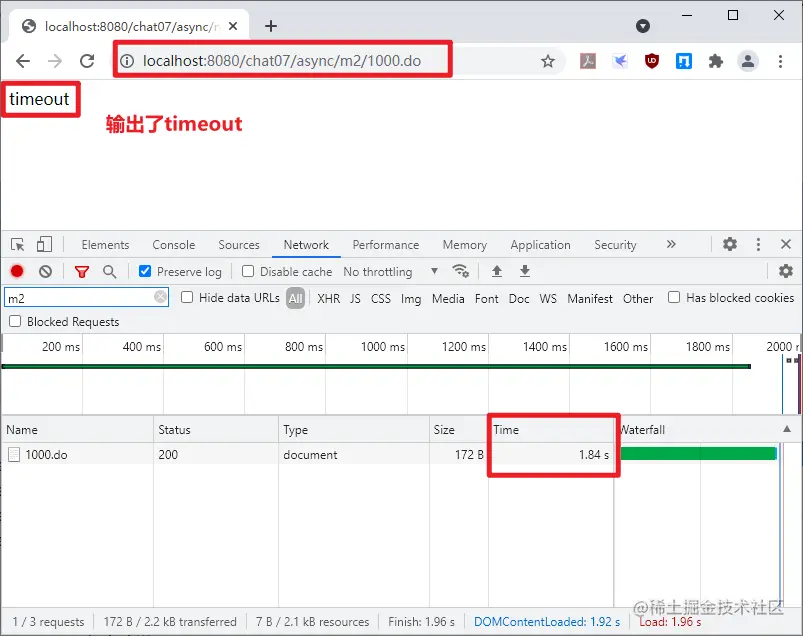The width and height of the screenshot is (803, 636).
Task: Filter requests by XHR
Action: [x=328, y=299]
